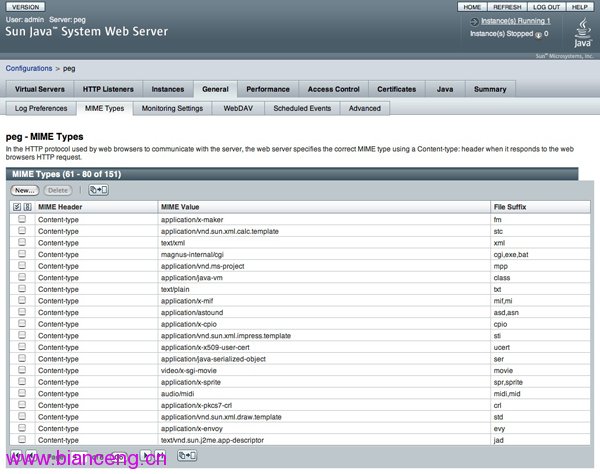Select the MIME Types sub-tab
This screenshot has height=474, width=600.
[x=104, y=108]
